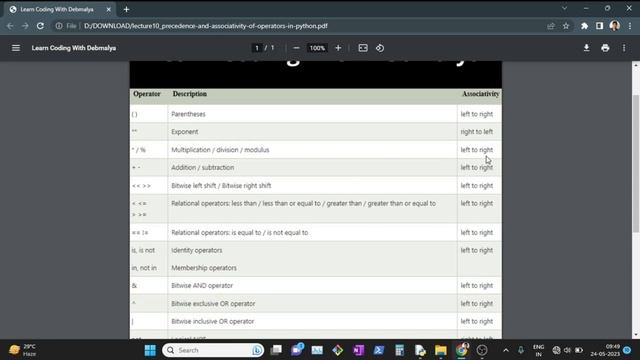
Task: Switch the ENG IN input language
Action: (x=538, y=350)
